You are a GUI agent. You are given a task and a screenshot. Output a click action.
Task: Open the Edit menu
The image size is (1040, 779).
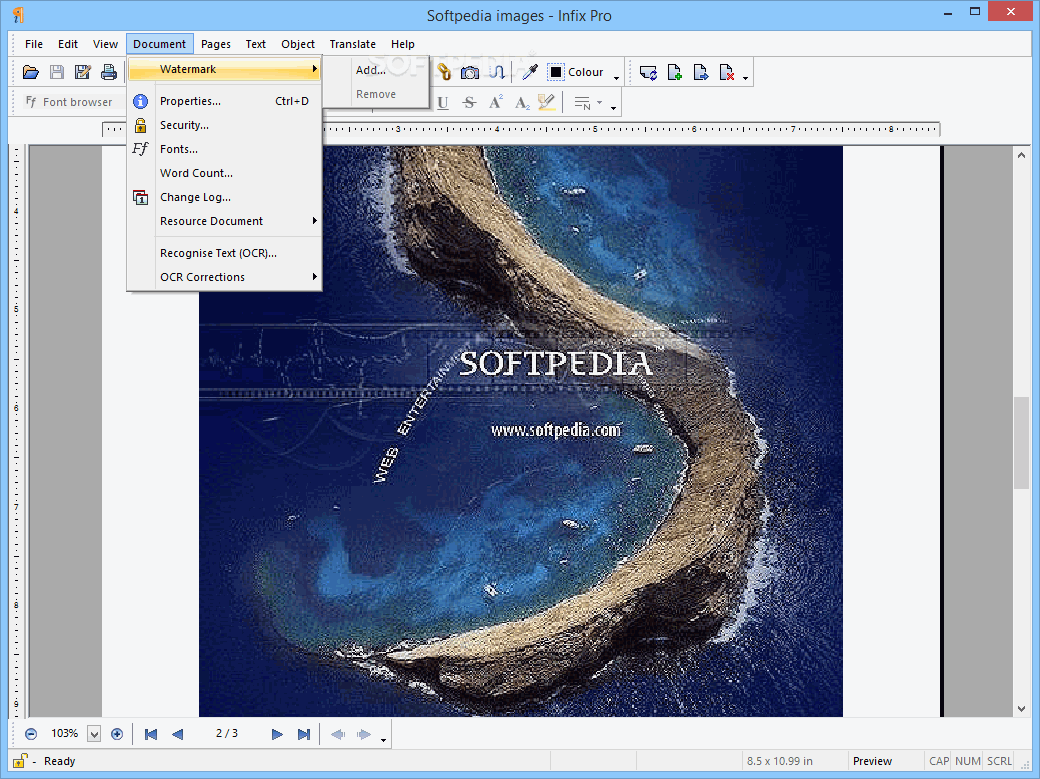coord(68,44)
